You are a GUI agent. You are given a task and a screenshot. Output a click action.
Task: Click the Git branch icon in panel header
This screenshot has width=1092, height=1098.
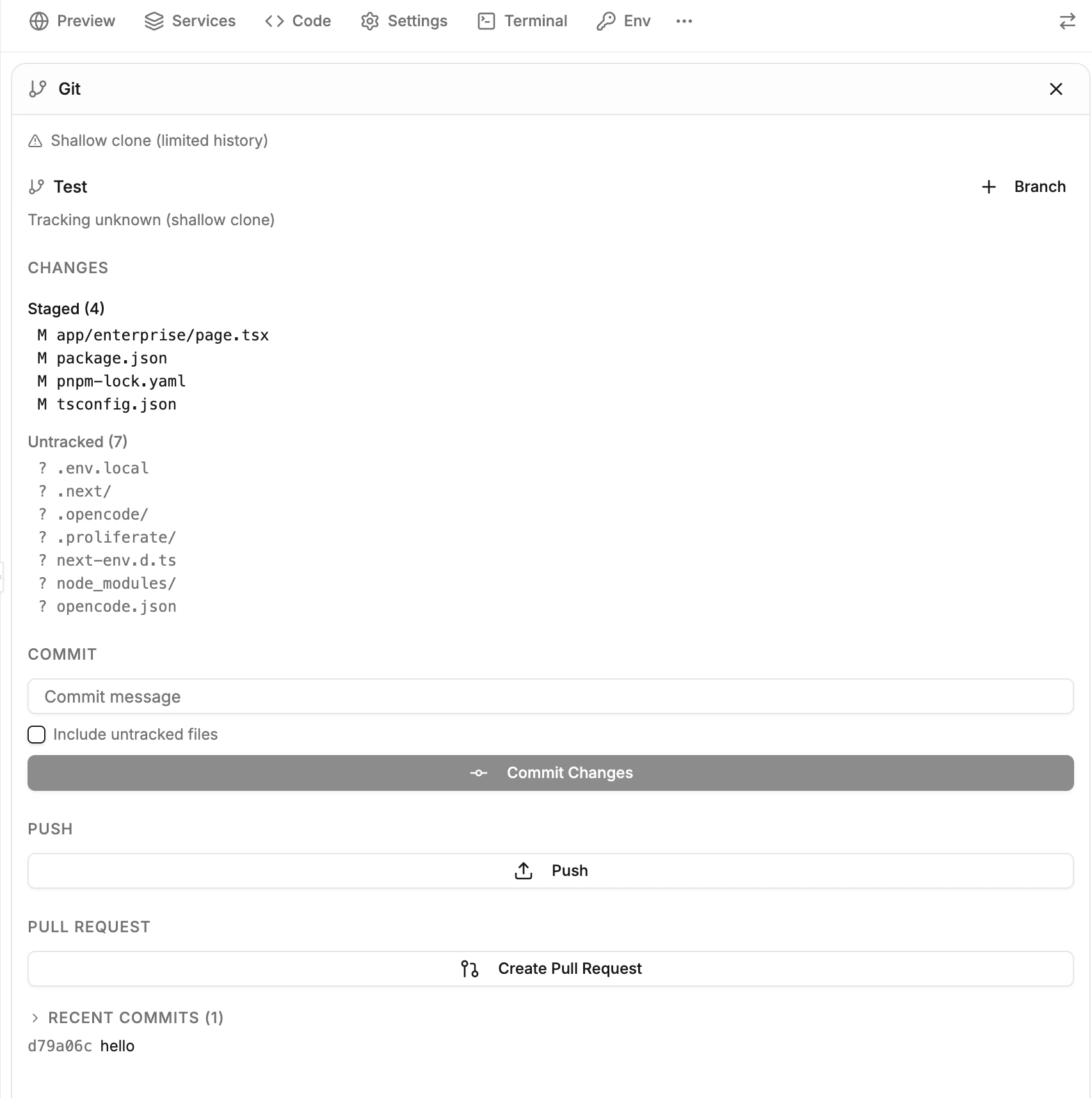[37, 89]
